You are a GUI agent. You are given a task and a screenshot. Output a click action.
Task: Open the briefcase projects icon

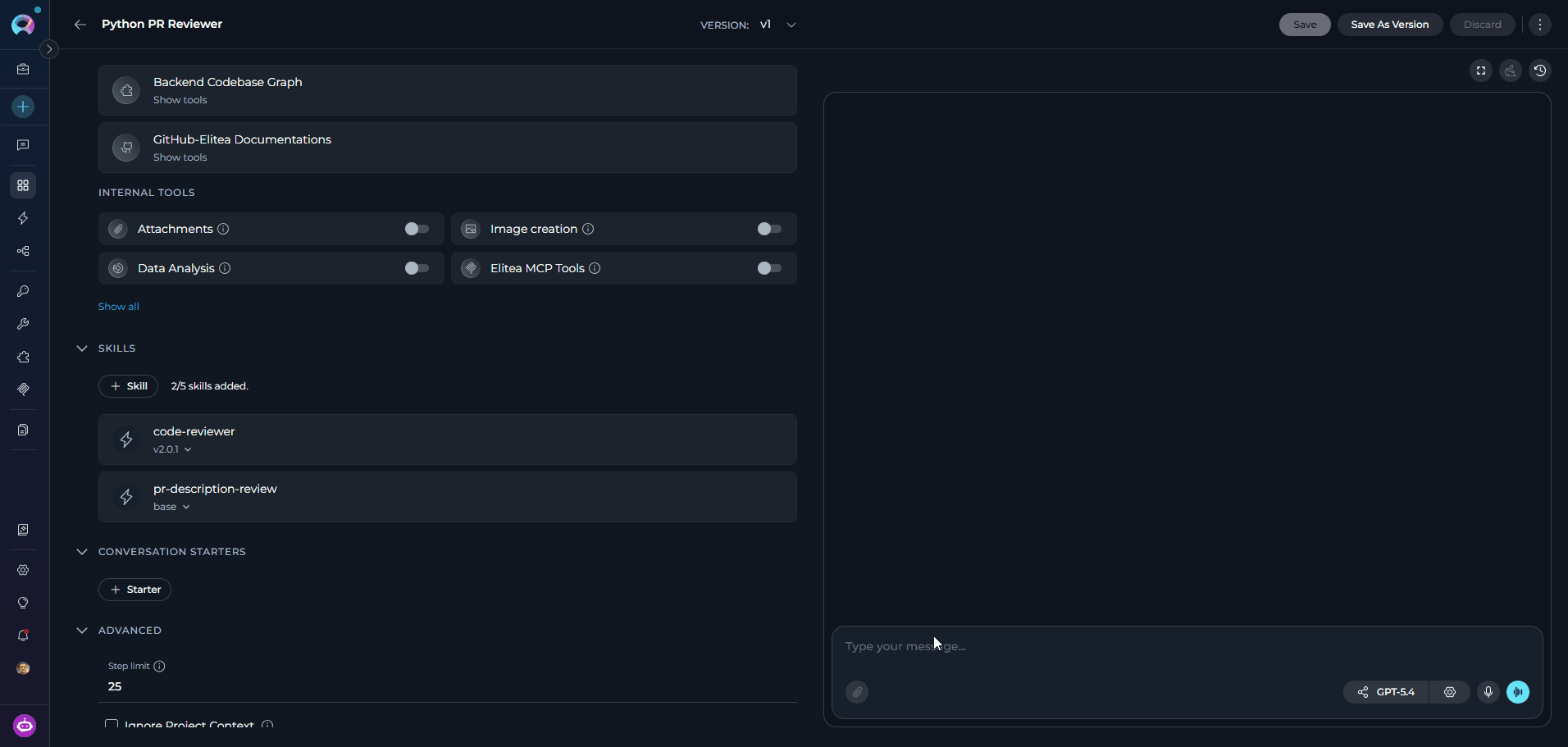(x=23, y=70)
